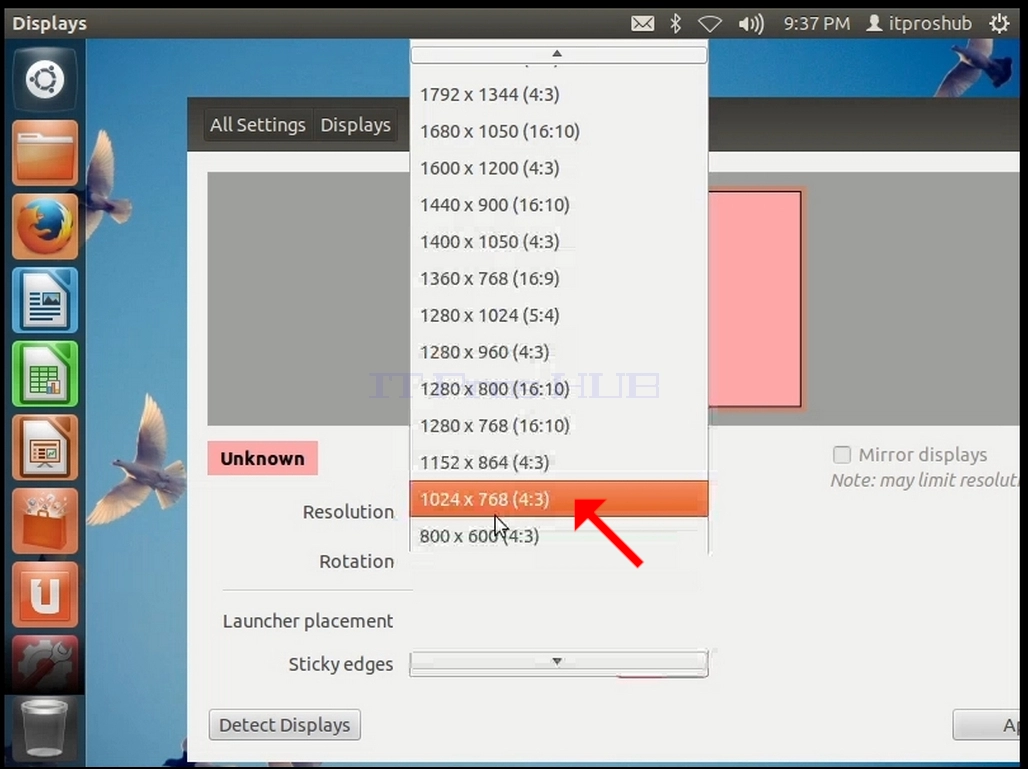Viewport: 1028px width, 769px height.
Task: Choose 1400 x 1050 (4:3) resolution
Action: (x=559, y=241)
